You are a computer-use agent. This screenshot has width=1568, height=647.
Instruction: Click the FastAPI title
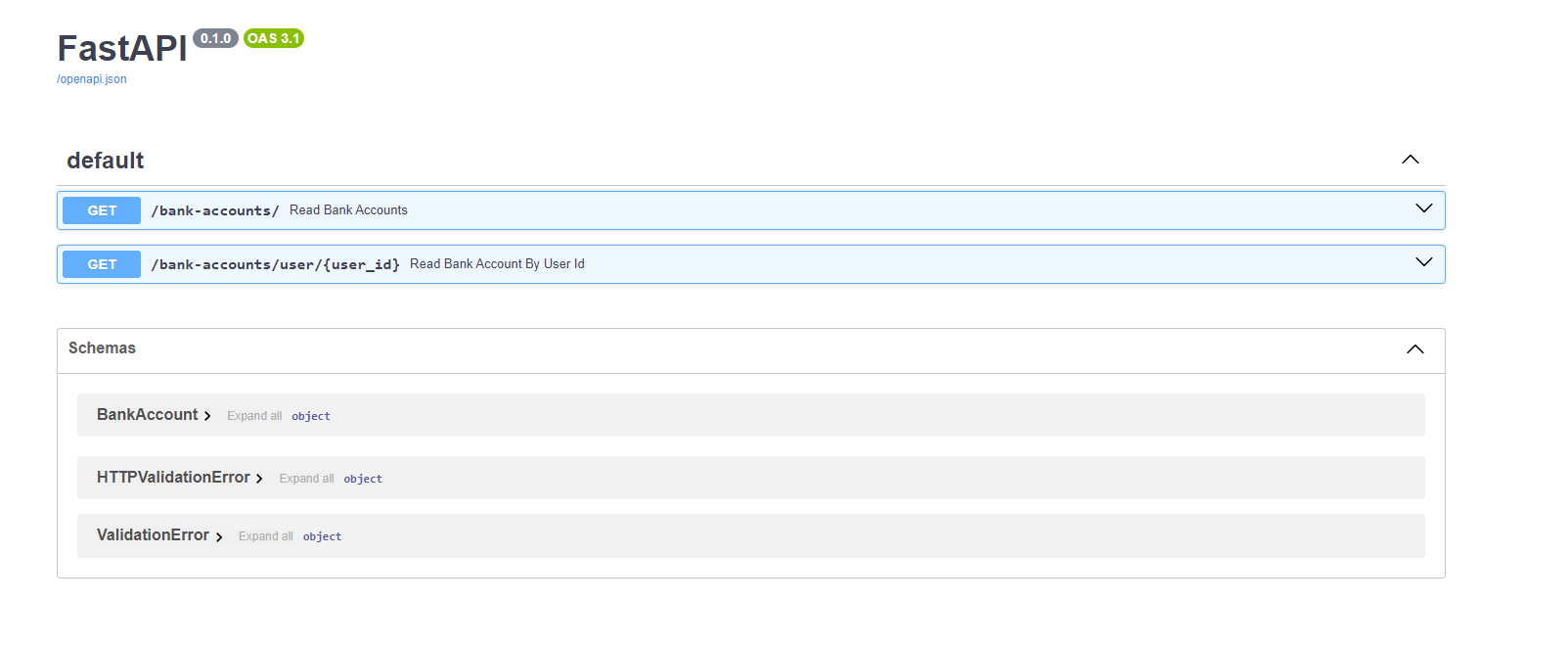pyautogui.click(x=122, y=48)
